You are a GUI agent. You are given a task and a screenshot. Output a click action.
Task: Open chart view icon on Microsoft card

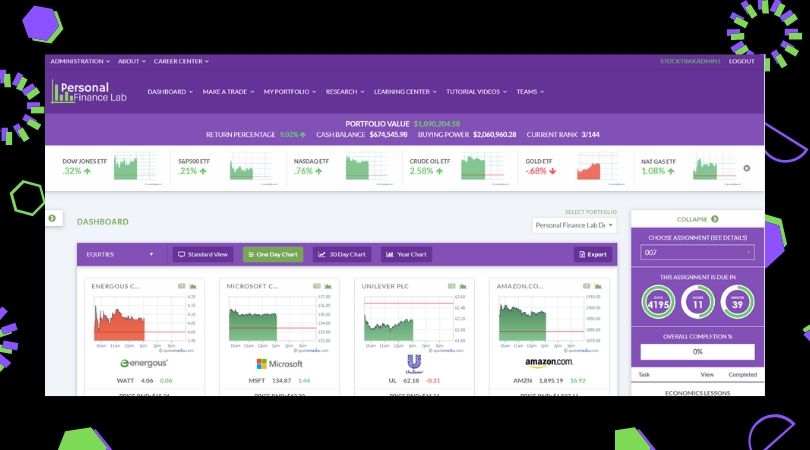[x=328, y=286]
